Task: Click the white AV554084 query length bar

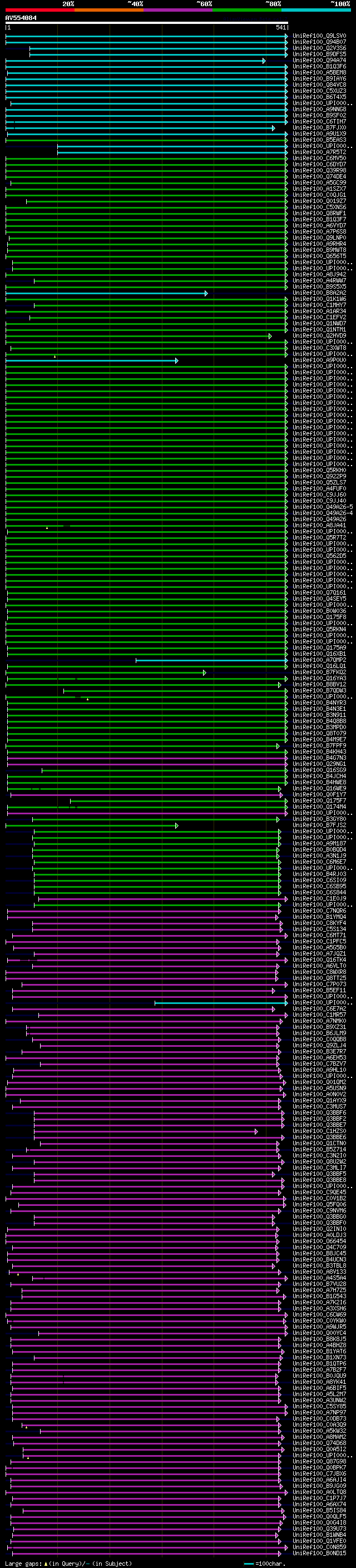Action: pos(147,22)
